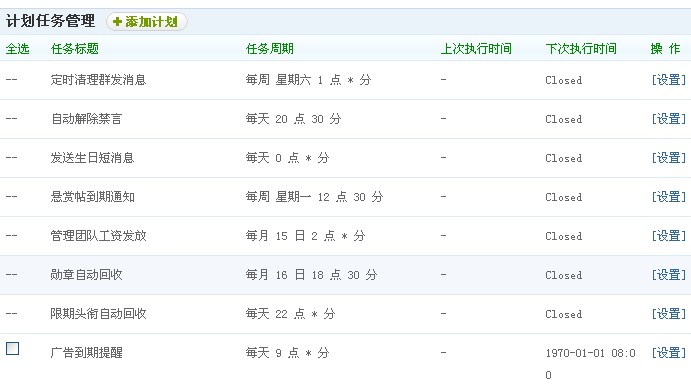Open 设置 for 勋章自动回收
The image size is (691, 391).
pyautogui.click(x=669, y=275)
